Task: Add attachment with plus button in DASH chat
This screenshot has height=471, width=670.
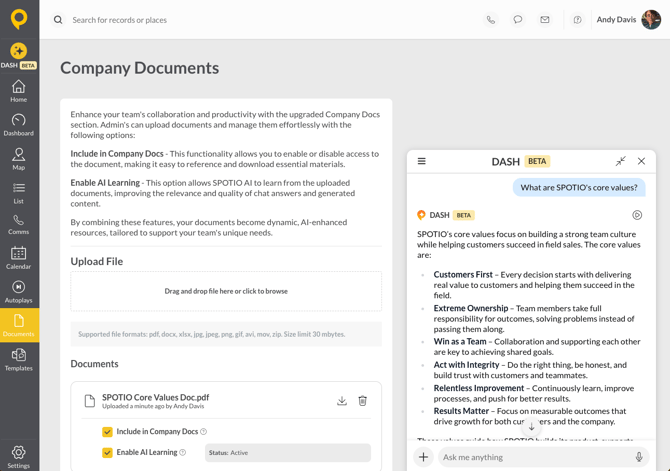Action: pos(423,457)
